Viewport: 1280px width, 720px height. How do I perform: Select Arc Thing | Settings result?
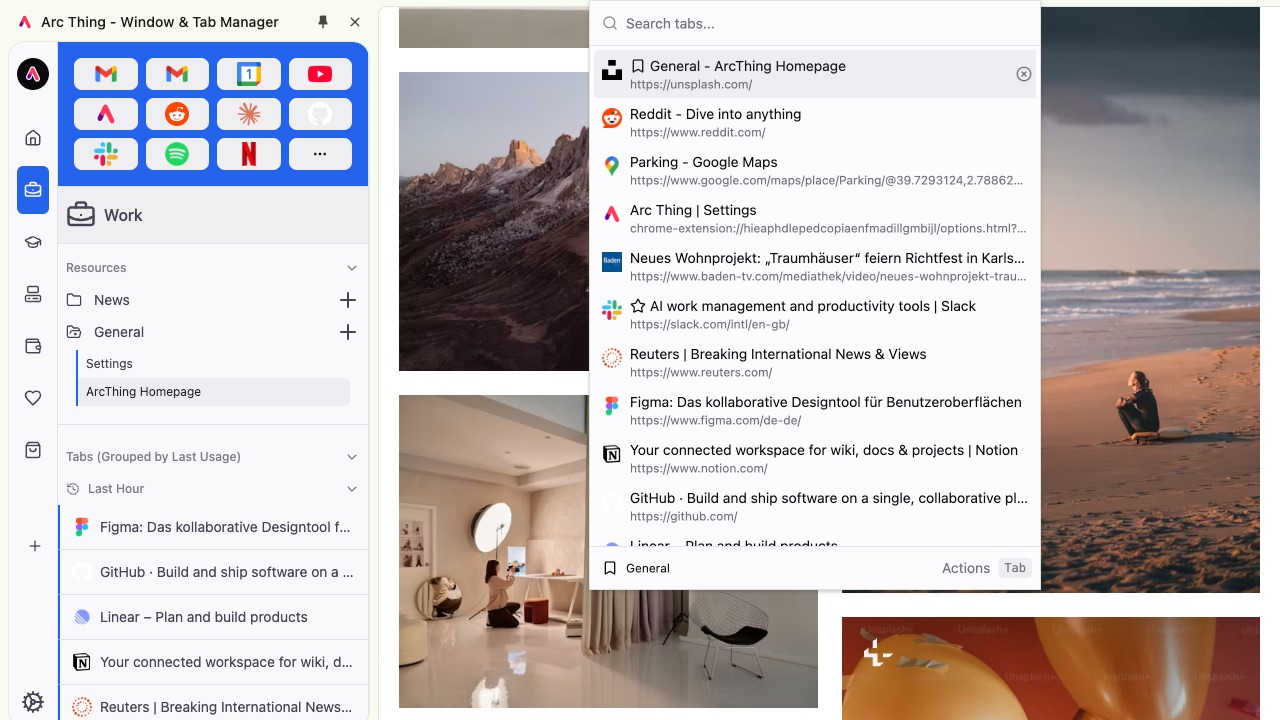[x=815, y=218]
